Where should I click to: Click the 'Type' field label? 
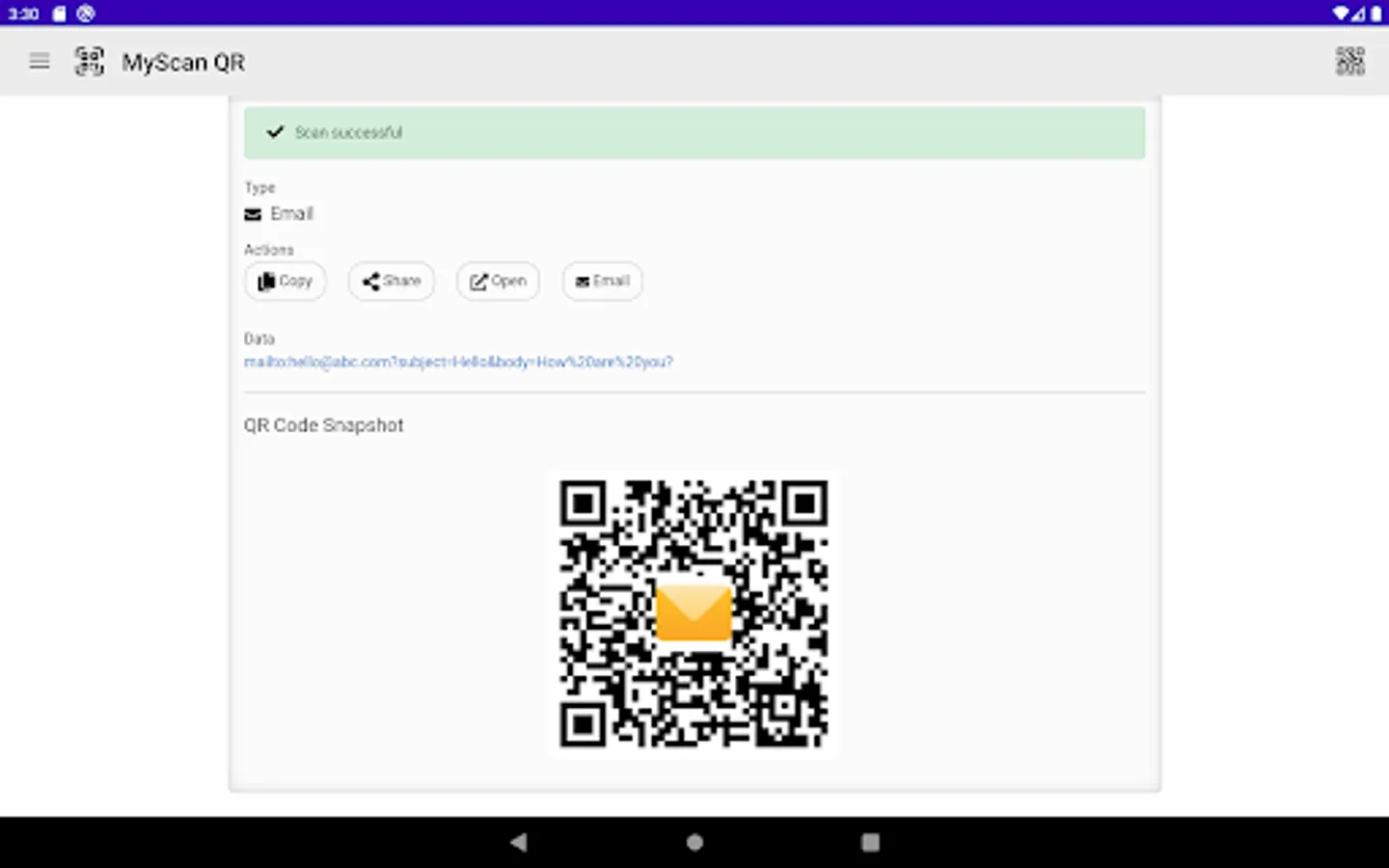pyautogui.click(x=259, y=187)
